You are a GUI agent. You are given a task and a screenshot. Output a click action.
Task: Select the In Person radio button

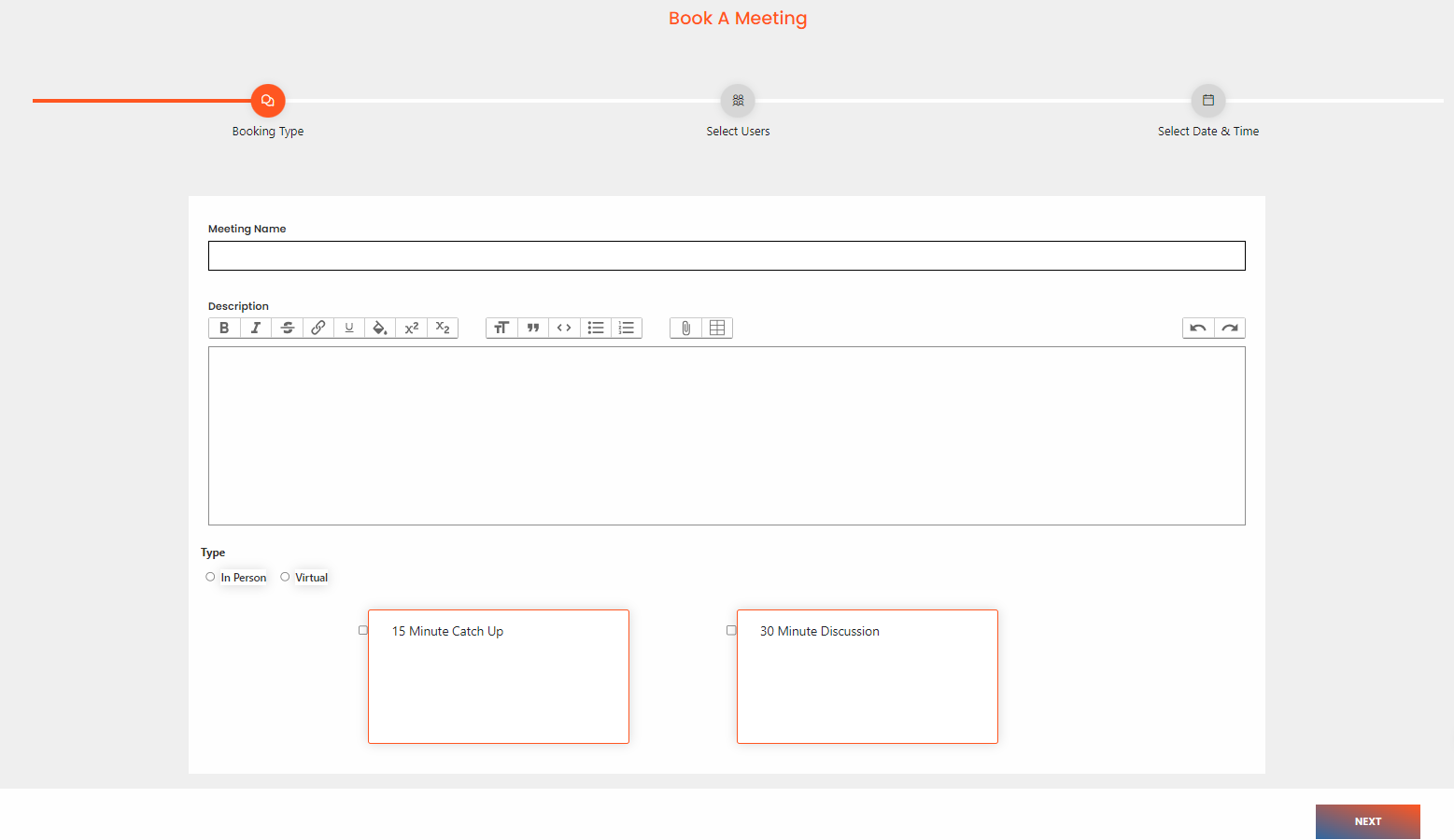tap(210, 577)
